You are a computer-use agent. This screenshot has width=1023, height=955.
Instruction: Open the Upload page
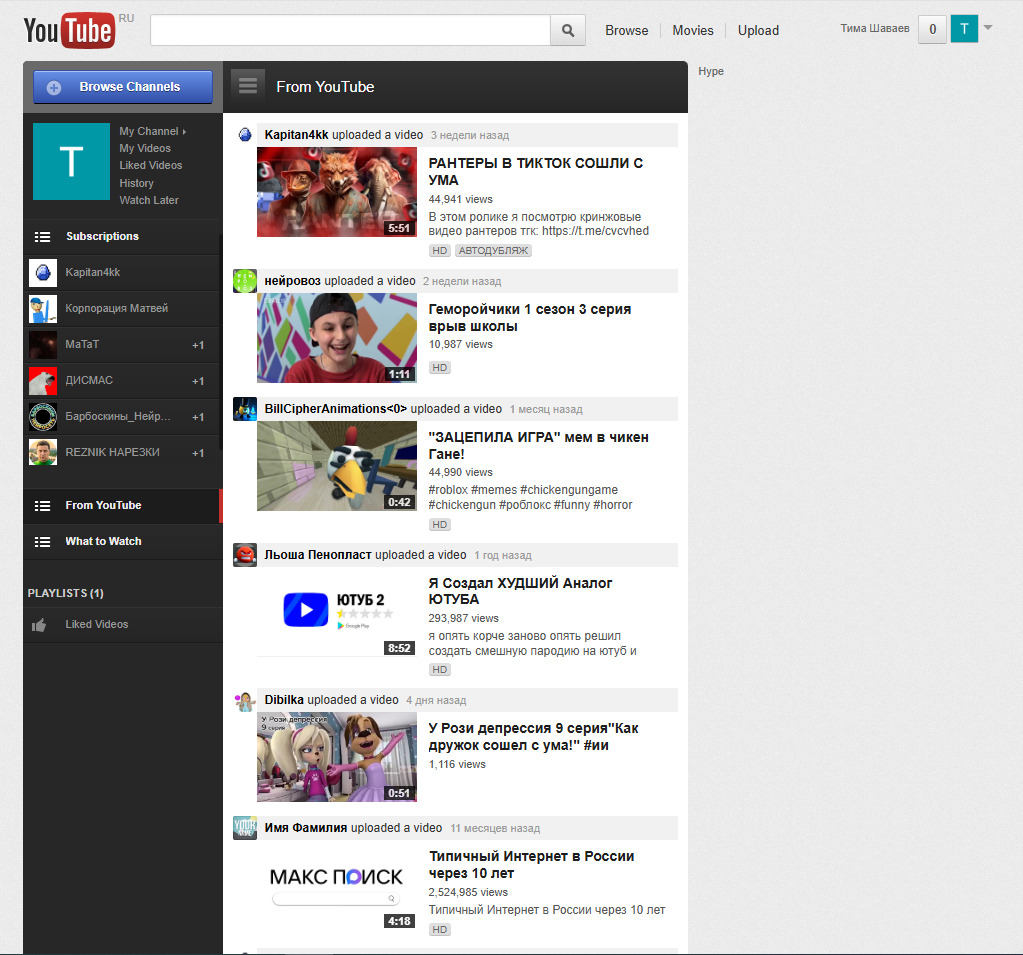[758, 31]
